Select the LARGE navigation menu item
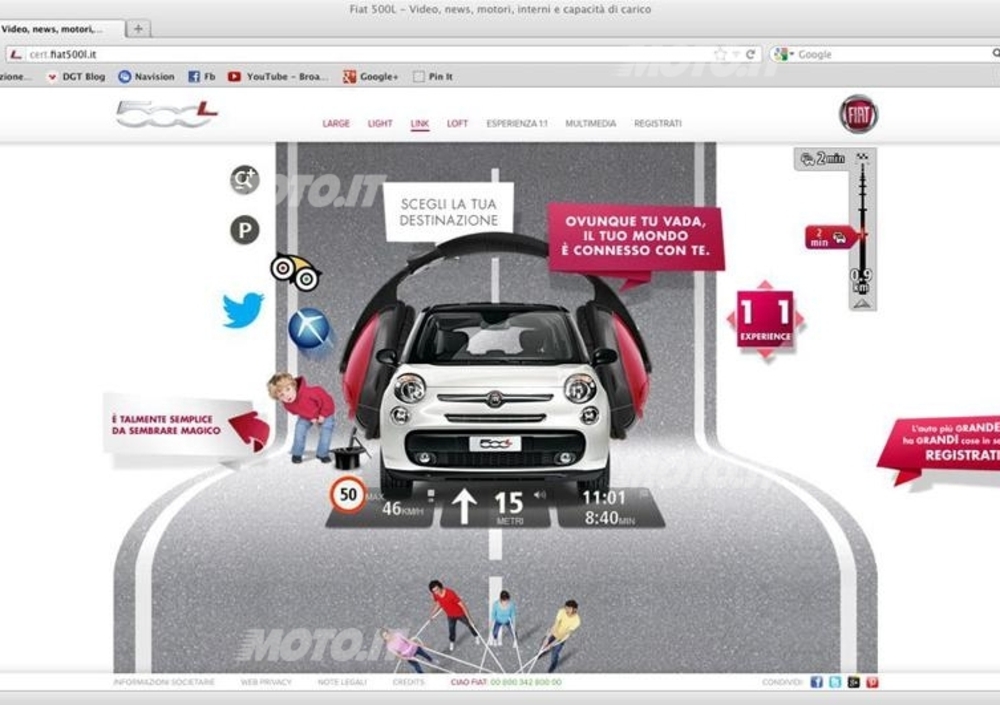The image size is (1000, 705). pos(336,124)
